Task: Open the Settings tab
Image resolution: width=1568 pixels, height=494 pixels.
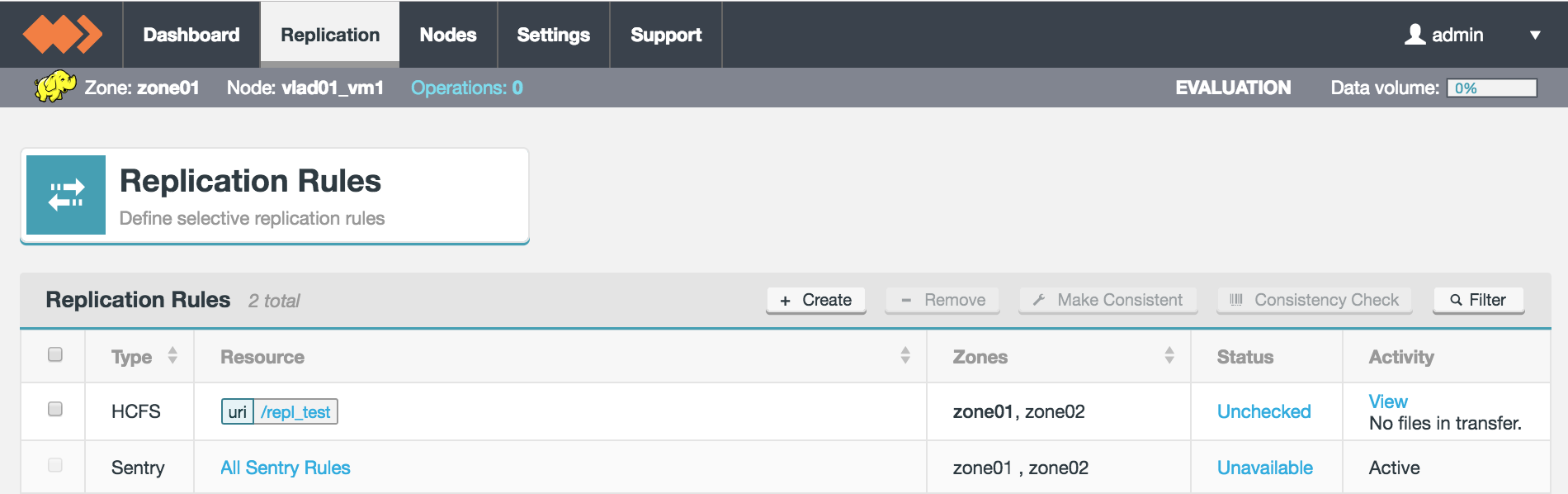Action: pyautogui.click(x=554, y=35)
